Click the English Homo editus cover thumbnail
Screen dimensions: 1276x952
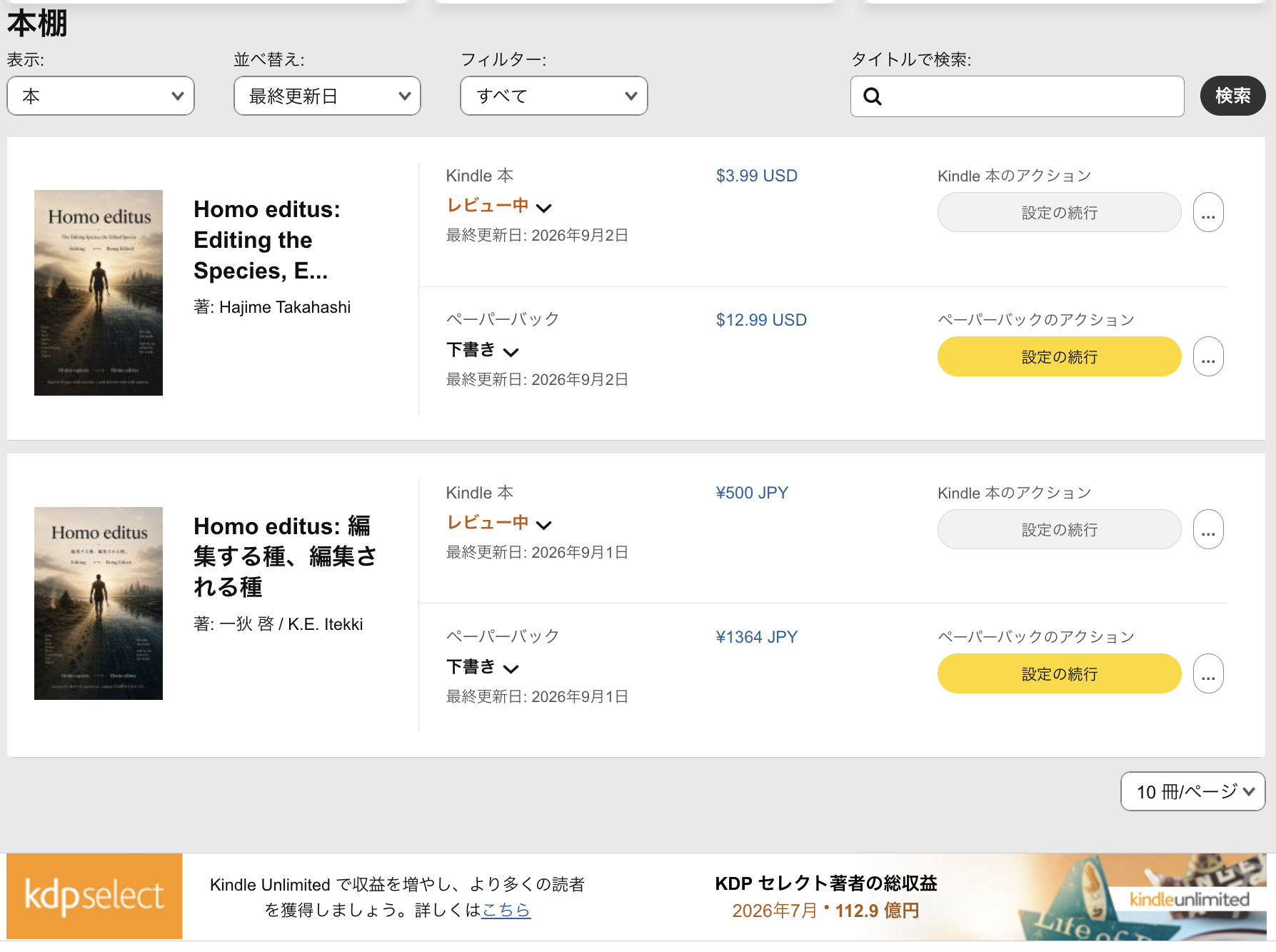(x=99, y=293)
